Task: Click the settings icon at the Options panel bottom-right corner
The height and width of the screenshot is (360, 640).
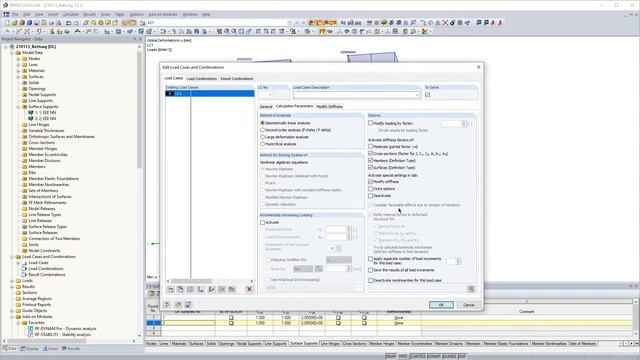Action: [x=471, y=289]
